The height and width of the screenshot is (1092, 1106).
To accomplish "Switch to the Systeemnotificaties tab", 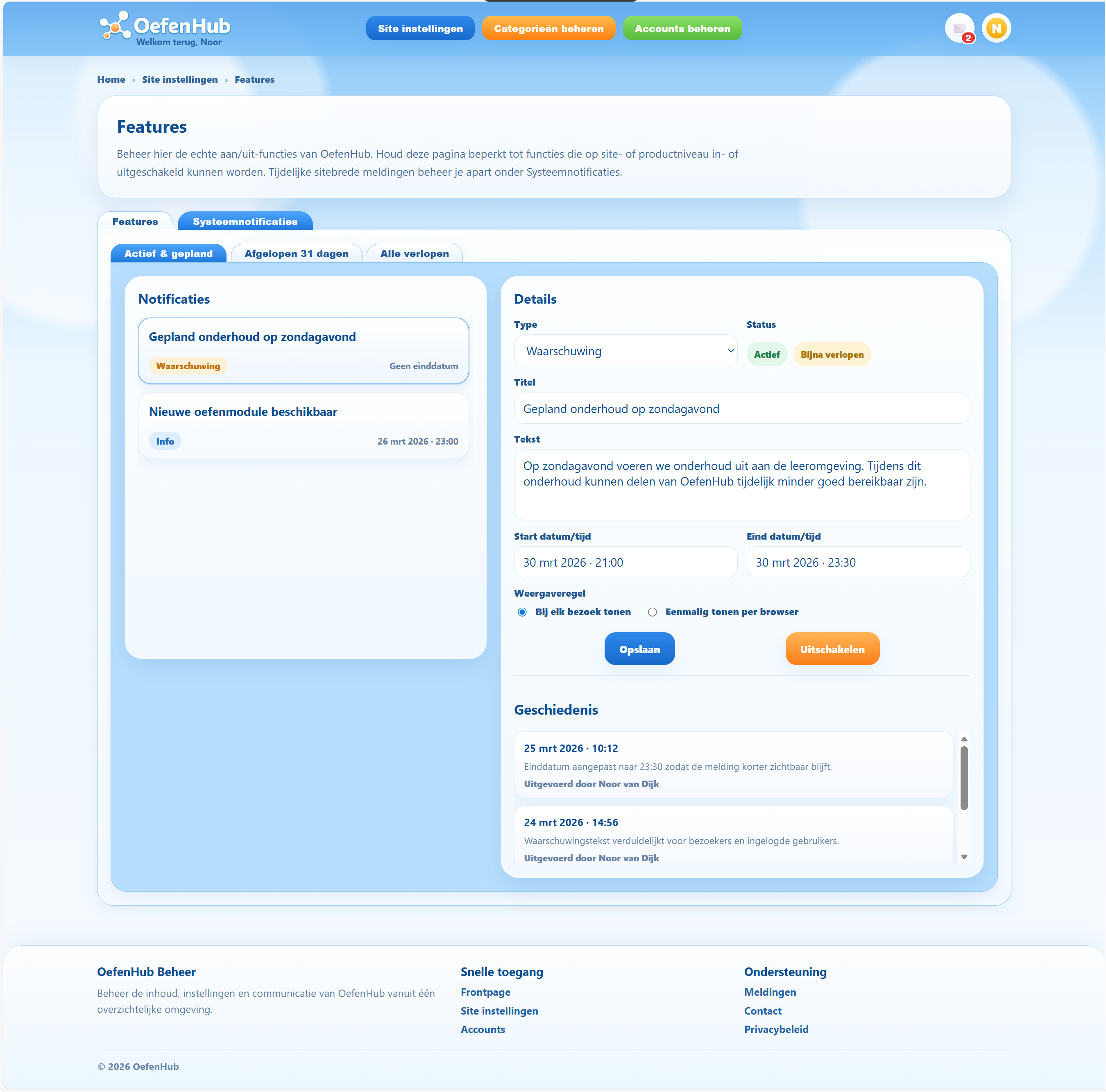I will 245,222.
